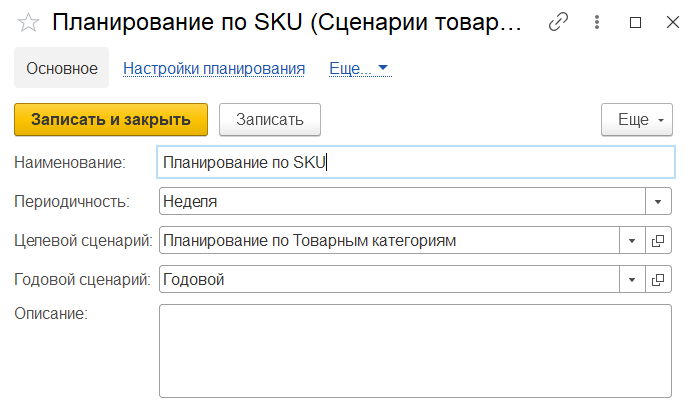This screenshot has height=409, width=694.
Task: Open the Целевой сценарий item with its open icon
Action: tap(658, 241)
